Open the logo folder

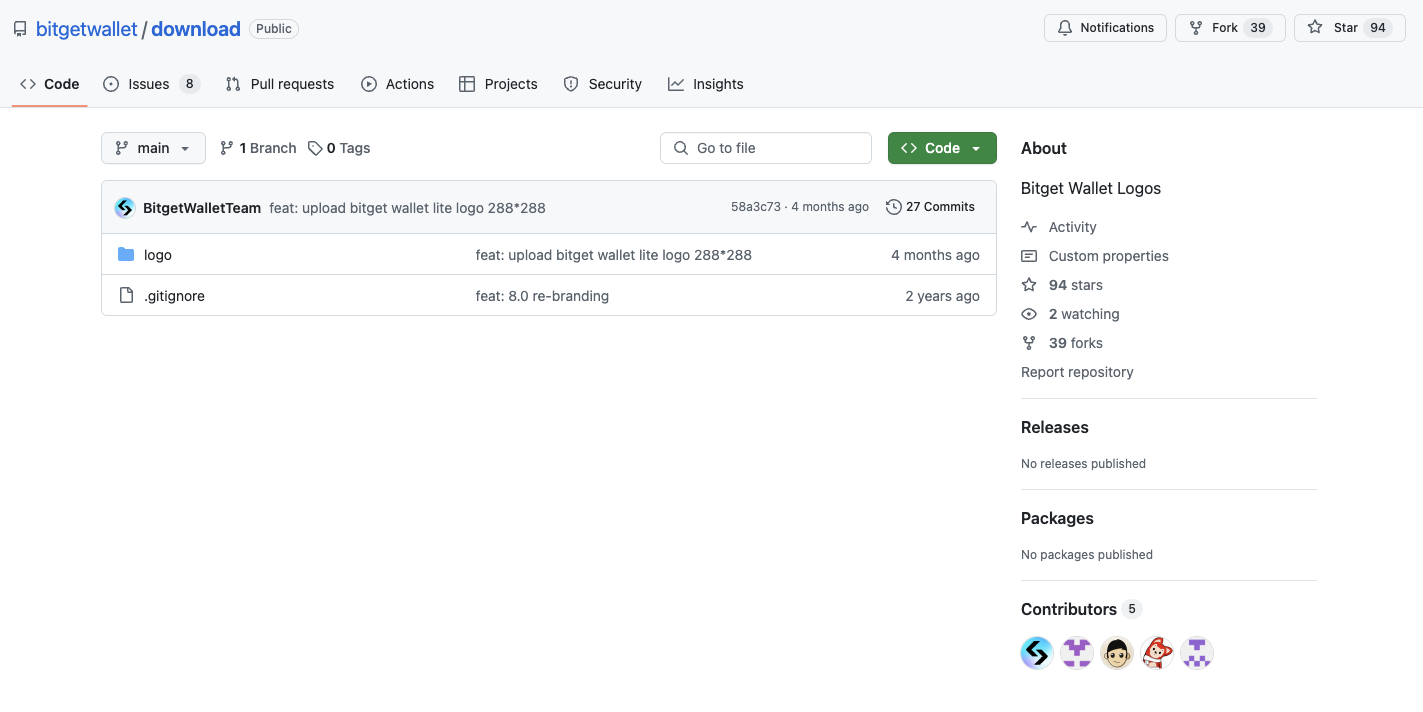pos(158,255)
